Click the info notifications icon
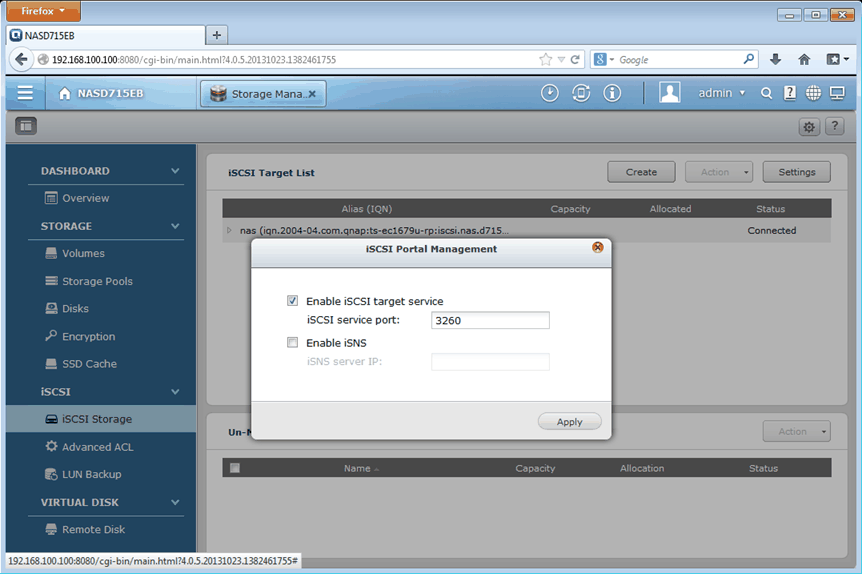The width and height of the screenshot is (862, 574). coord(612,93)
